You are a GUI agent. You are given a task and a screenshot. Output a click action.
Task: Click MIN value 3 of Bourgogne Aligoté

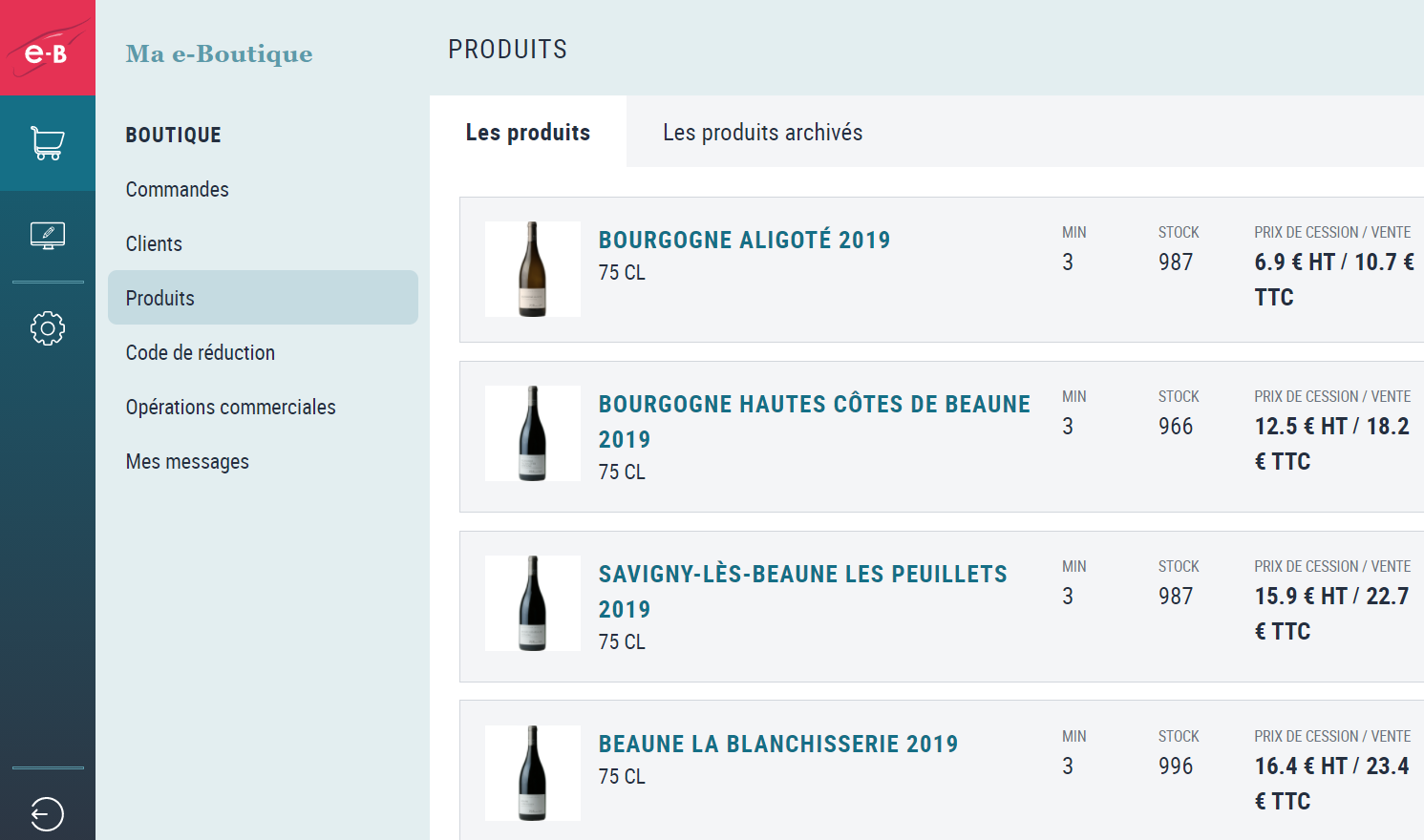coord(1068,262)
